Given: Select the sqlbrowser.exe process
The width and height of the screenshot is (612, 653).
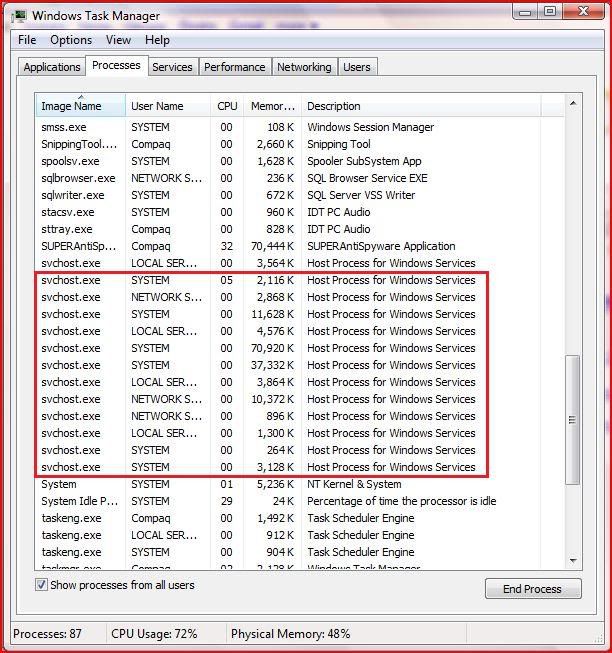Looking at the screenshot, I should 300,178.
